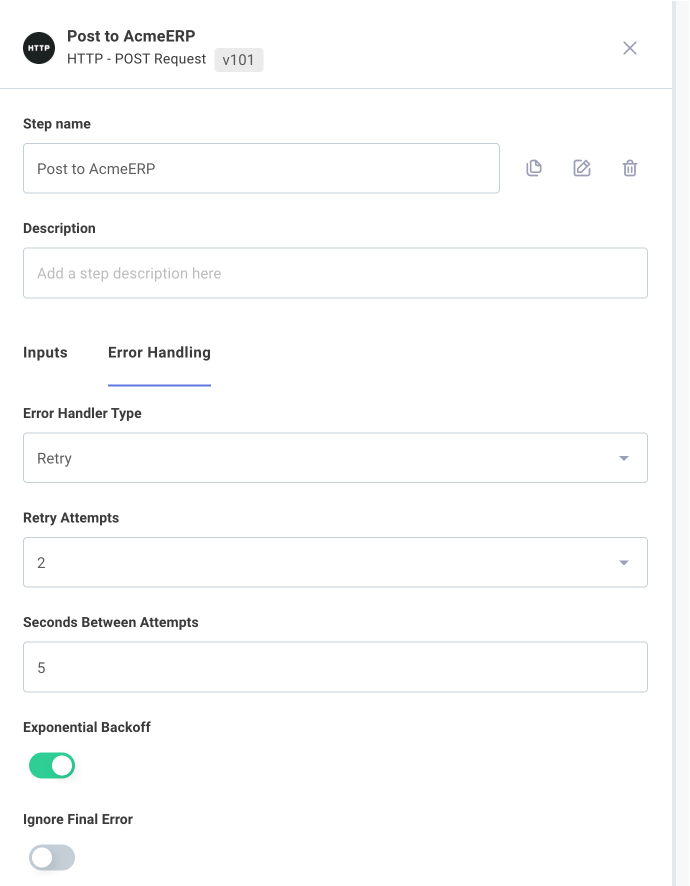The width and height of the screenshot is (690, 886).
Task: Click the HTTP - POST Request subtitle
Action: pyautogui.click(x=136, y=59)
